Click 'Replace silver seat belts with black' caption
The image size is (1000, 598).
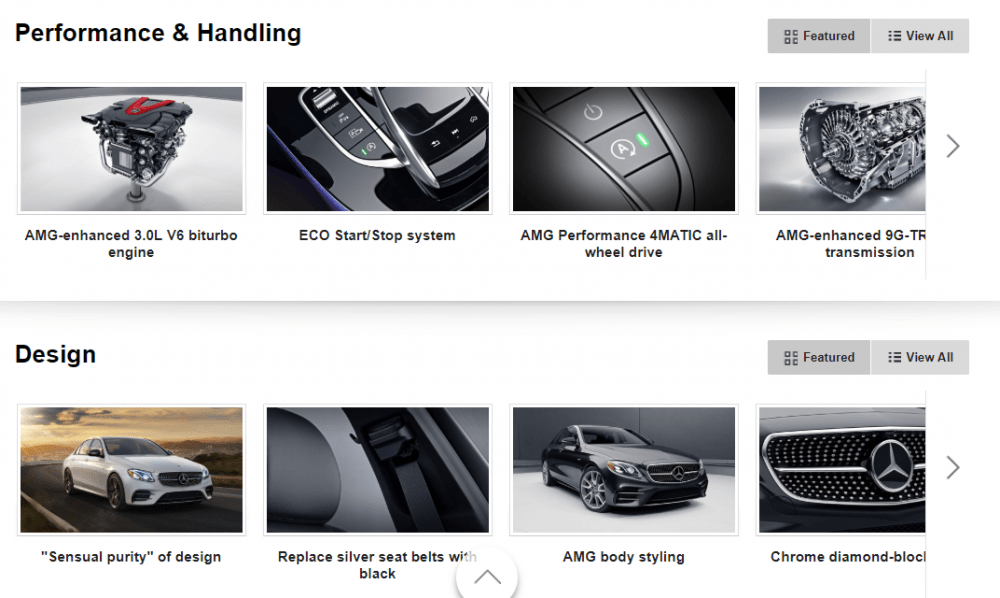pyautogui.click(x=378, y=565)
